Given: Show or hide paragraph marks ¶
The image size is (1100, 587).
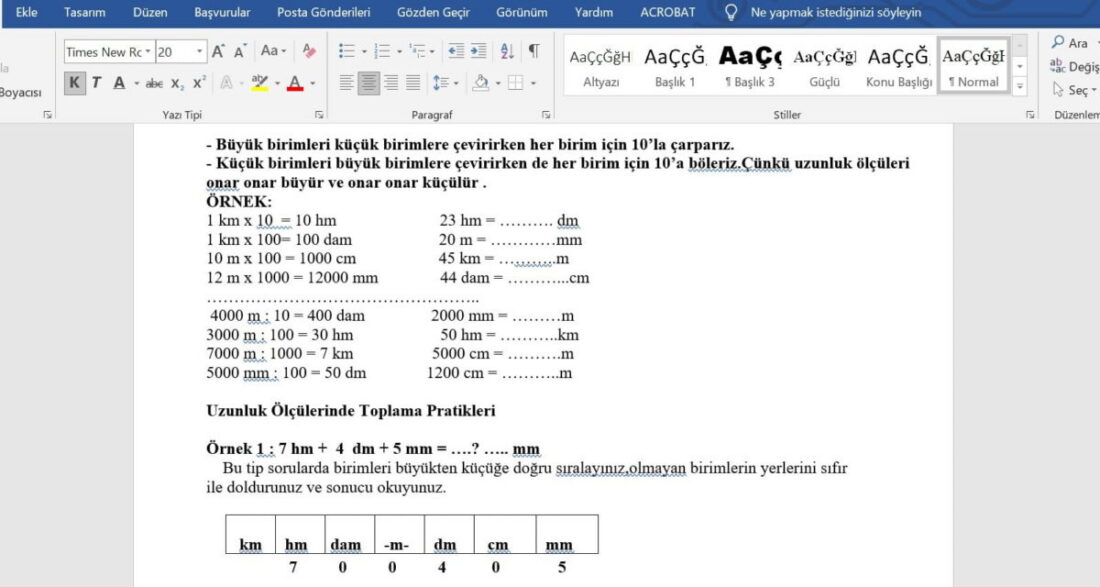Looking at the screenshot, I should (534, 50).
